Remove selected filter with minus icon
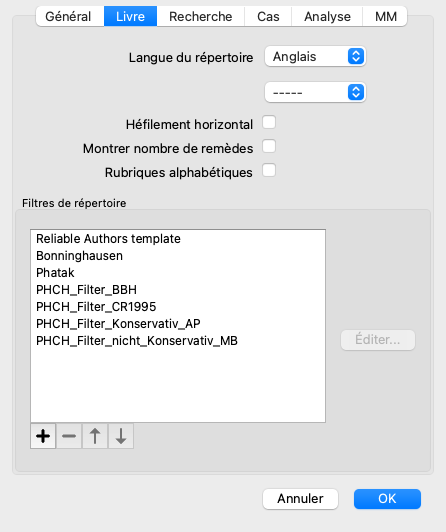Viewport: 446px width, 532px height. pos(69,436)
